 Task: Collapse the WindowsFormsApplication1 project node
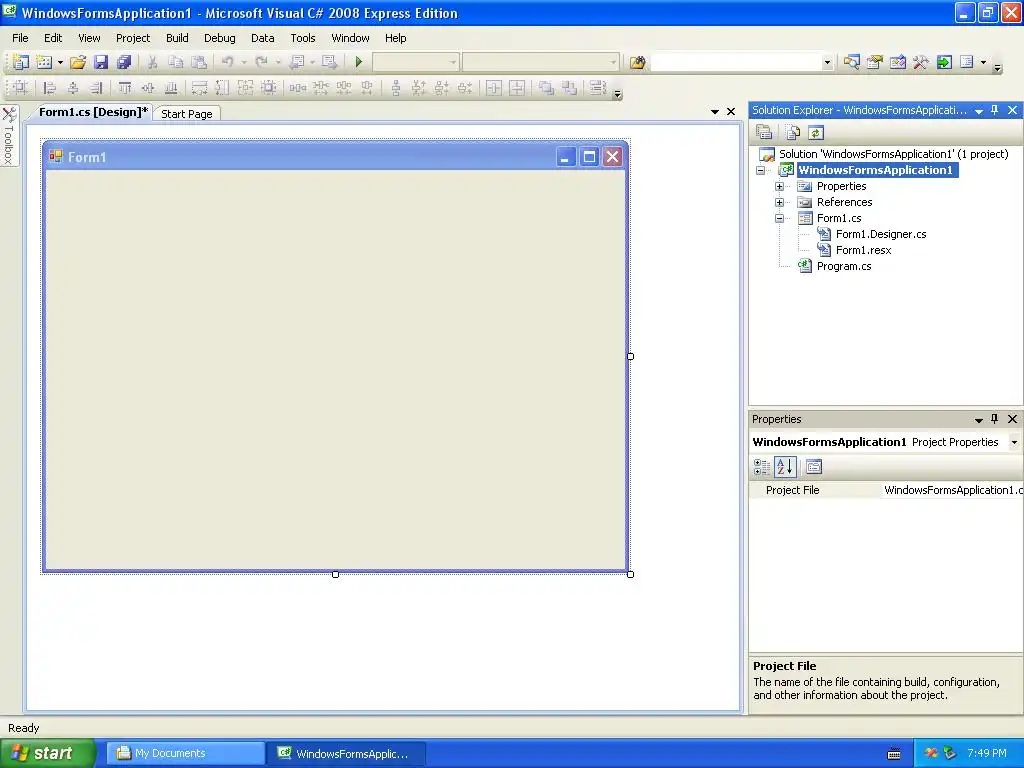pos(760,170)
